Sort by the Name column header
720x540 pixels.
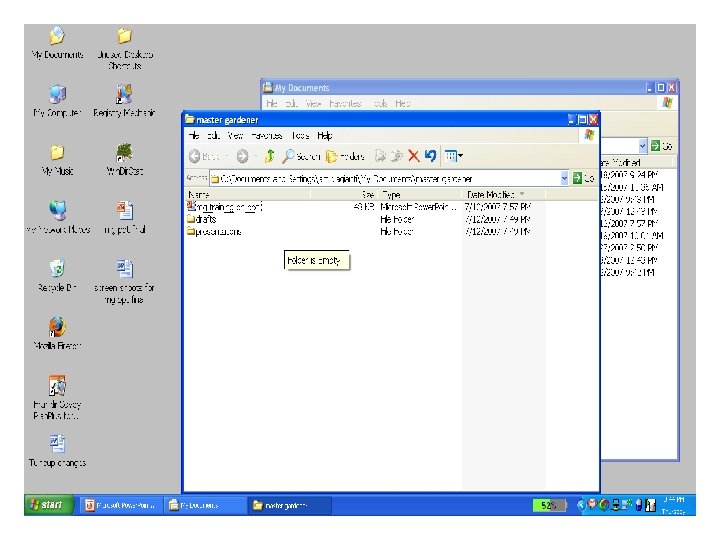coord(248,194)
